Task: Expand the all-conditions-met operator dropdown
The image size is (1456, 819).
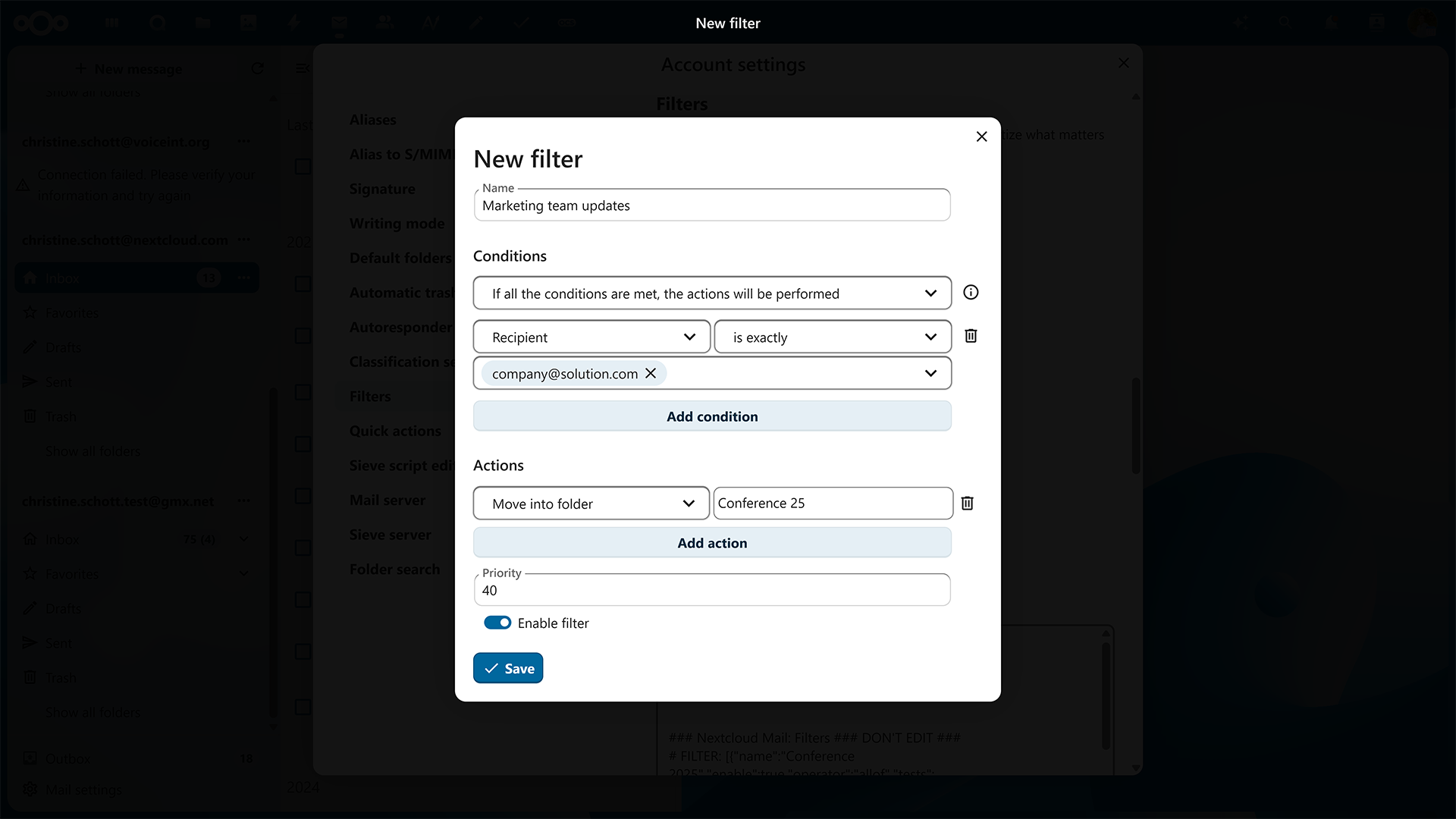Action: coord(711,293)
